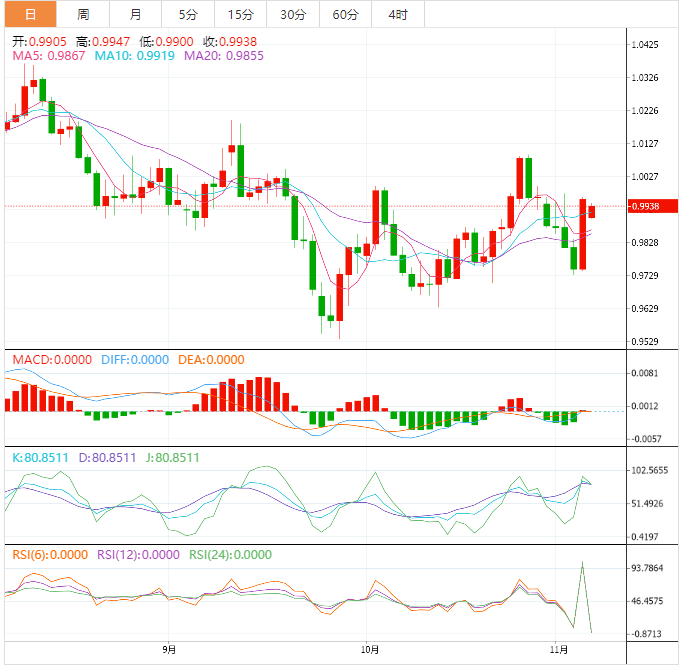Click the 1.0425 price axis value
The width and height of the screenshot is (686, 672).
(644, 45)
